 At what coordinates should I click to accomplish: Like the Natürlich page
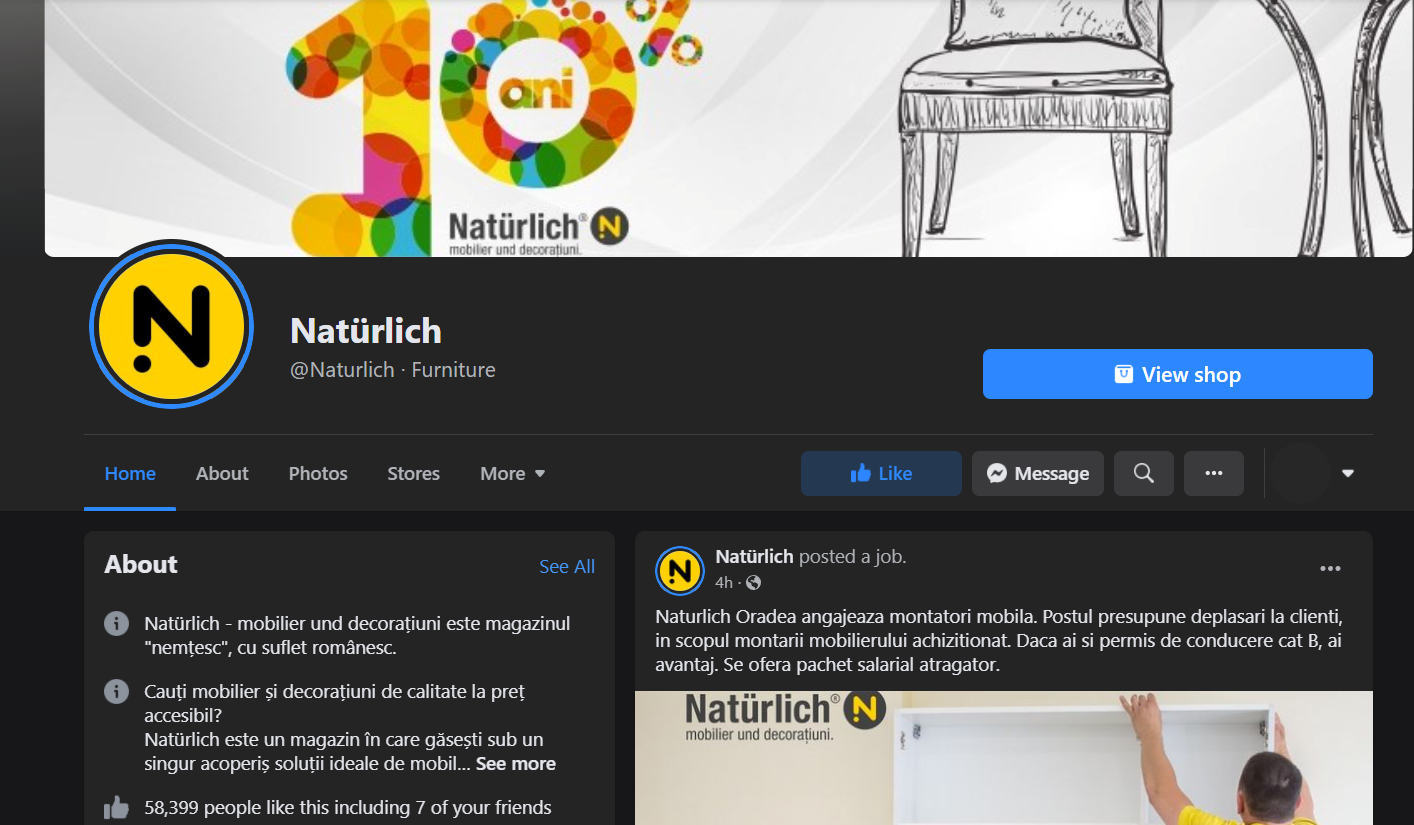[881, 474]
